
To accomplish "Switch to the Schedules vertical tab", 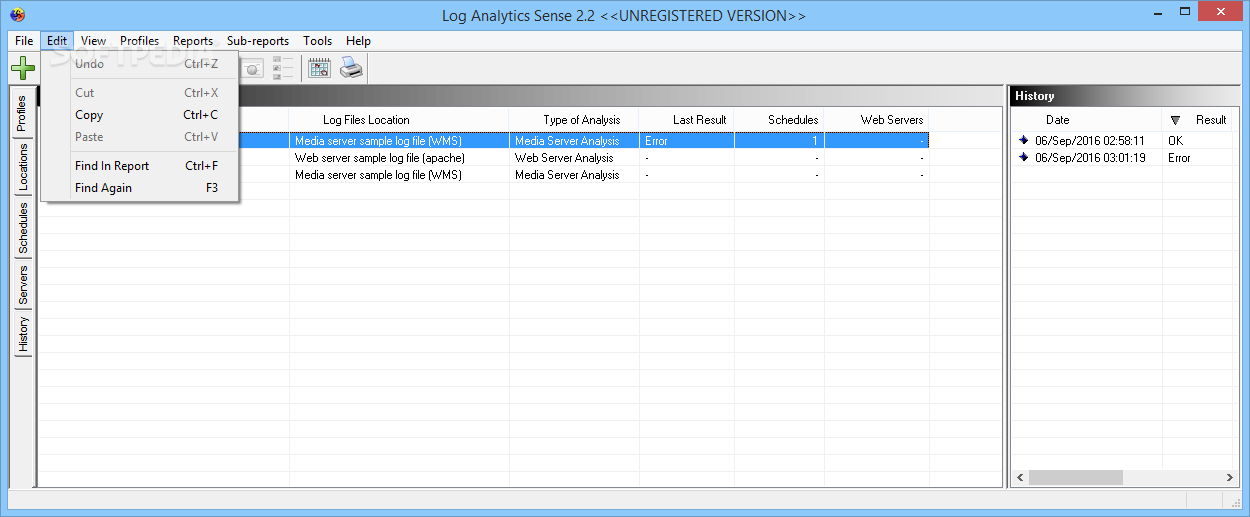I will 23,228.
